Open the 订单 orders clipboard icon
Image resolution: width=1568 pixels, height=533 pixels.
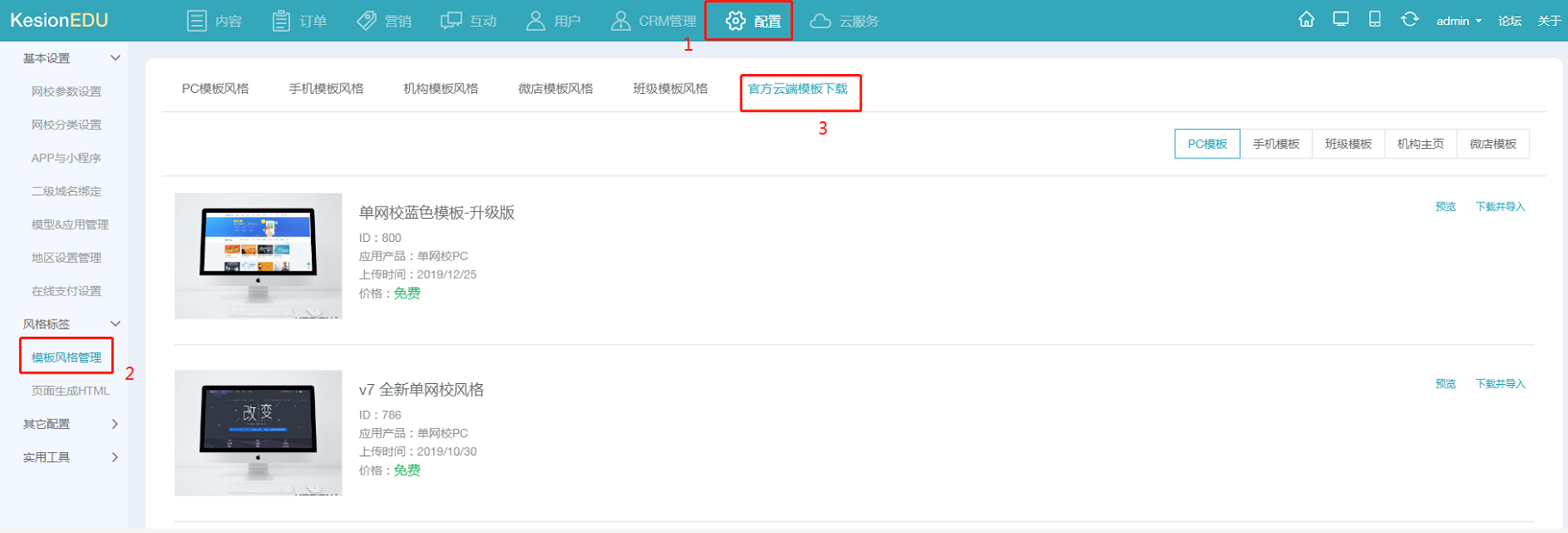[281, 21]
